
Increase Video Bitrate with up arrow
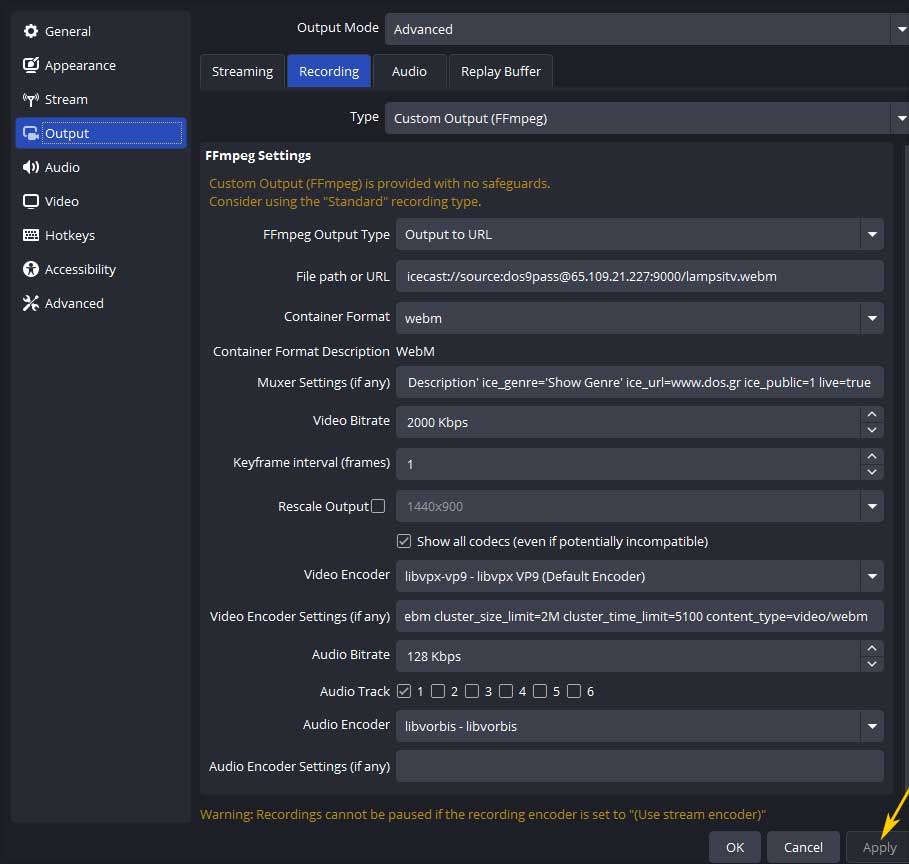tap(872, 414)
